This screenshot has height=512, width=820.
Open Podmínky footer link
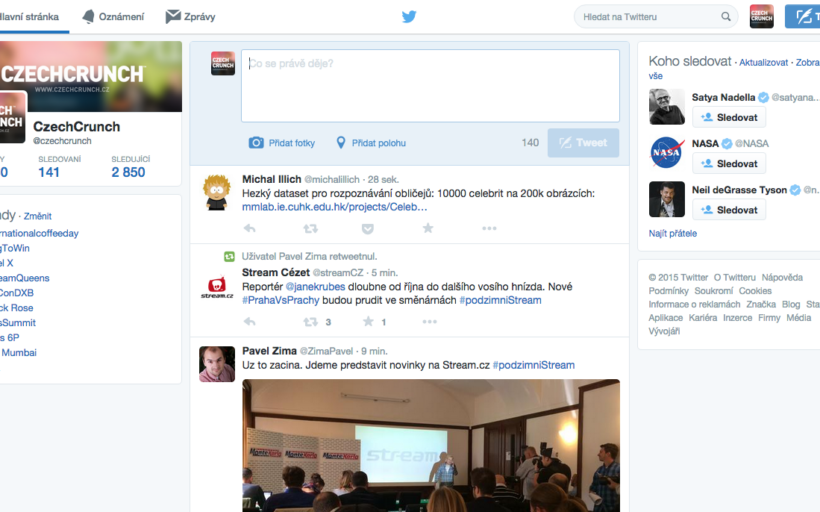tap(668, 291)
